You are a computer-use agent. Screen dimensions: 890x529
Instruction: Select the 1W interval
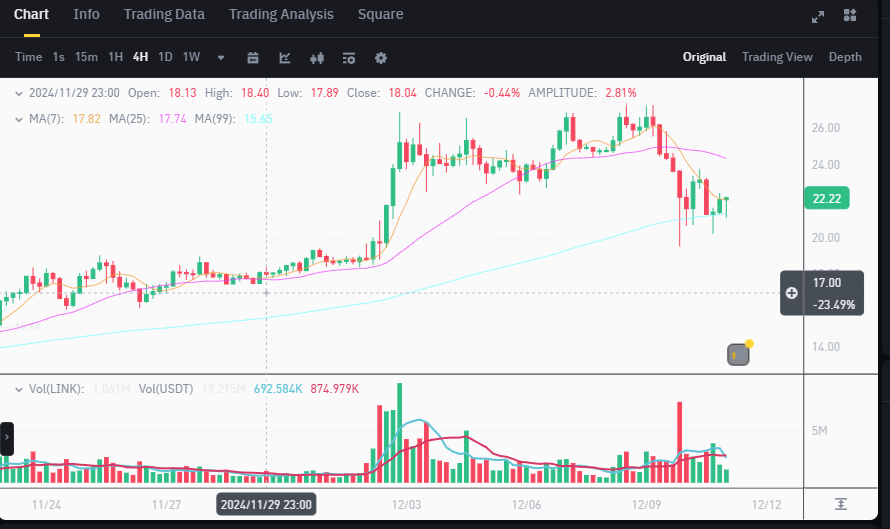click(191, 57)
